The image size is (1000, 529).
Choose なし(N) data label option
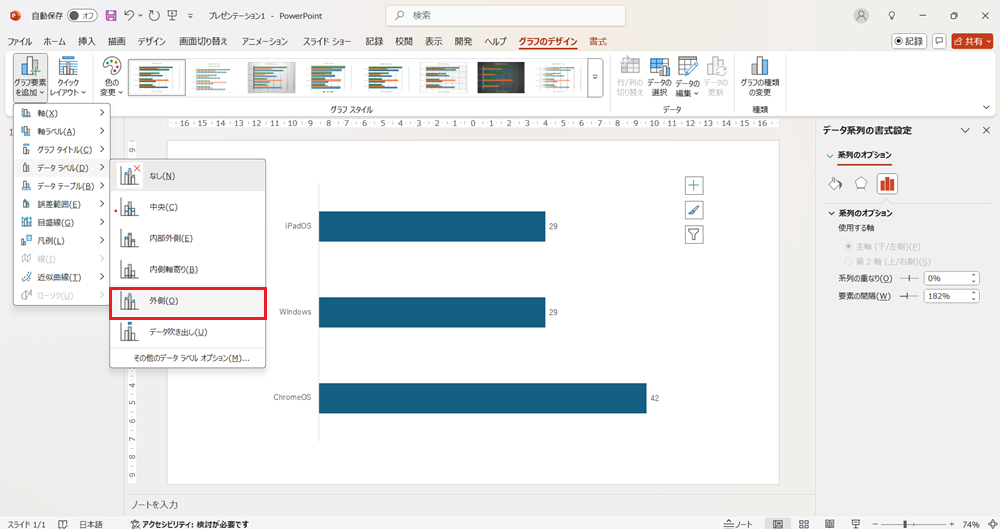[x=188, y=175]
